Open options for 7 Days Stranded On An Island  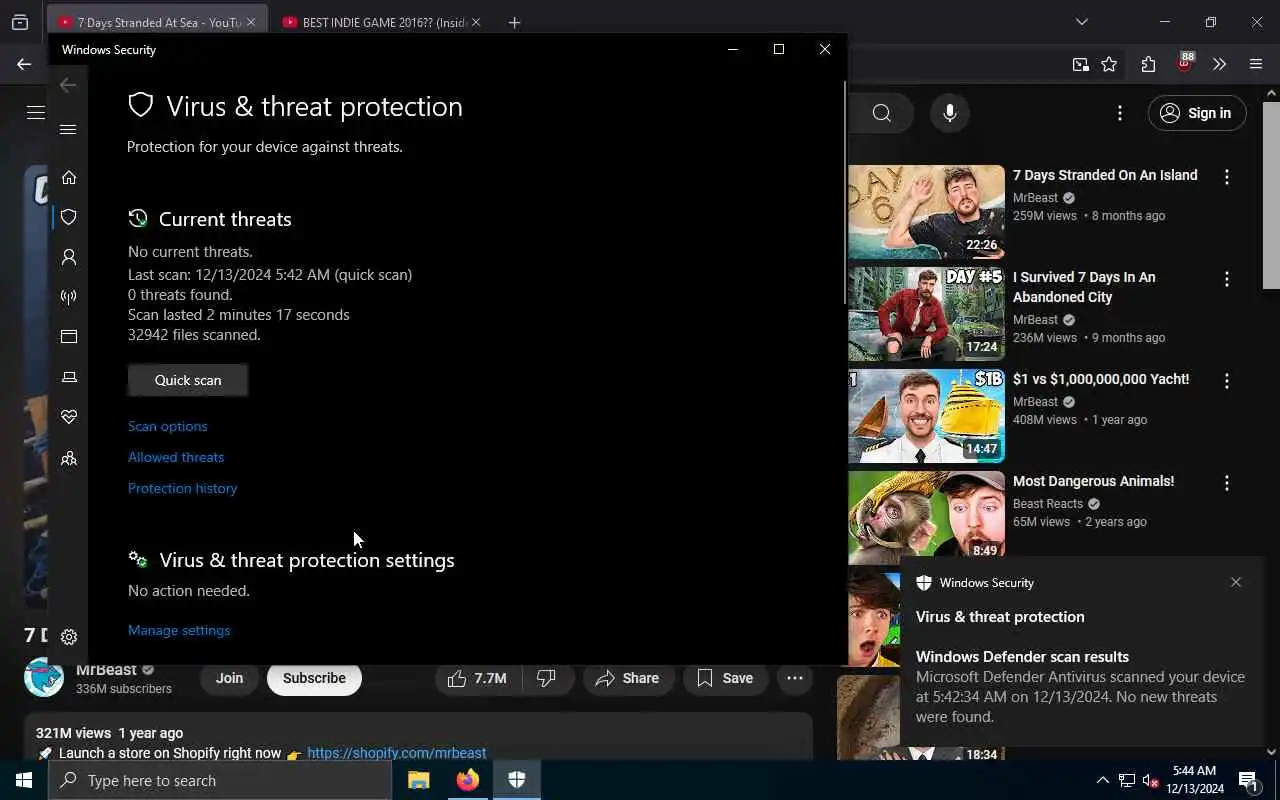1227,177
